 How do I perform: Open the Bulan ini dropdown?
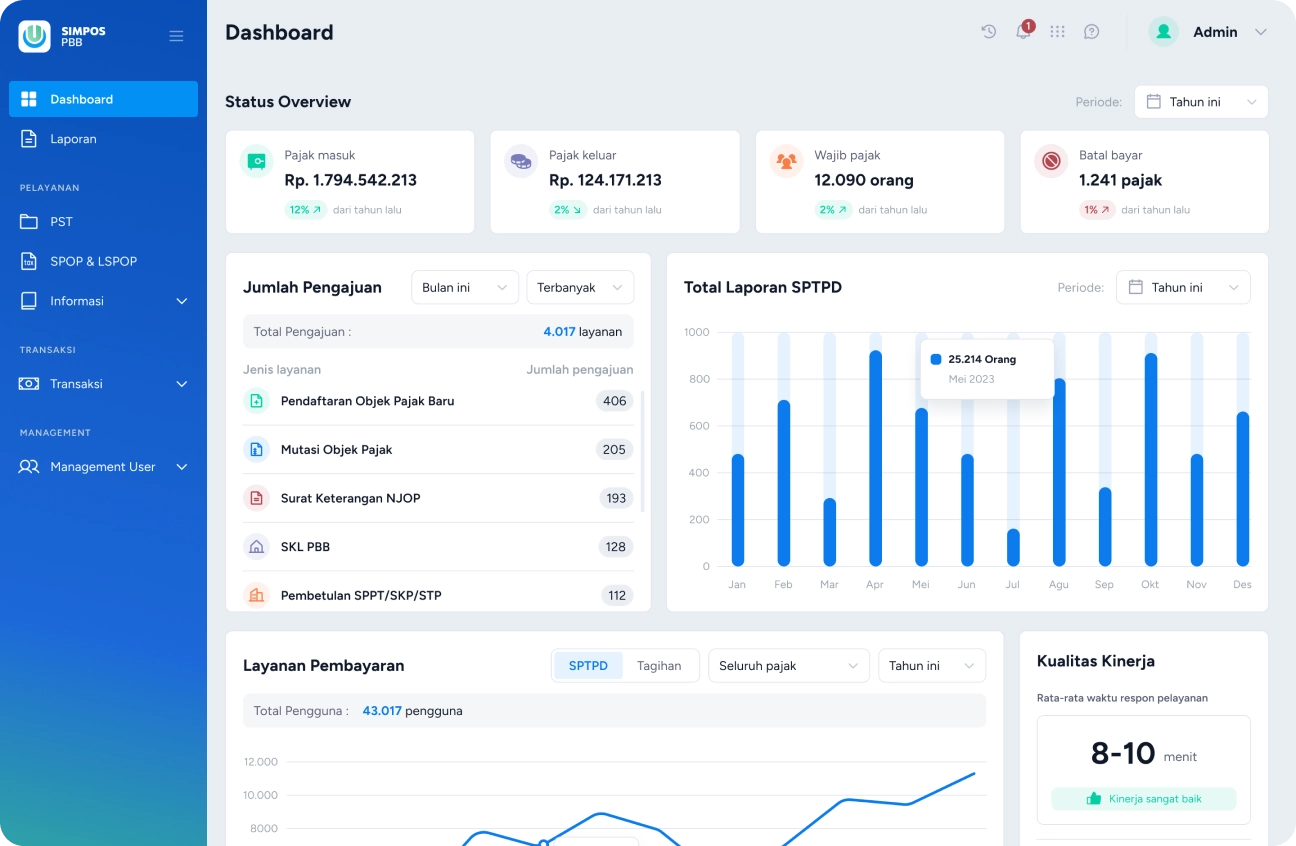[x=465, y=287]
